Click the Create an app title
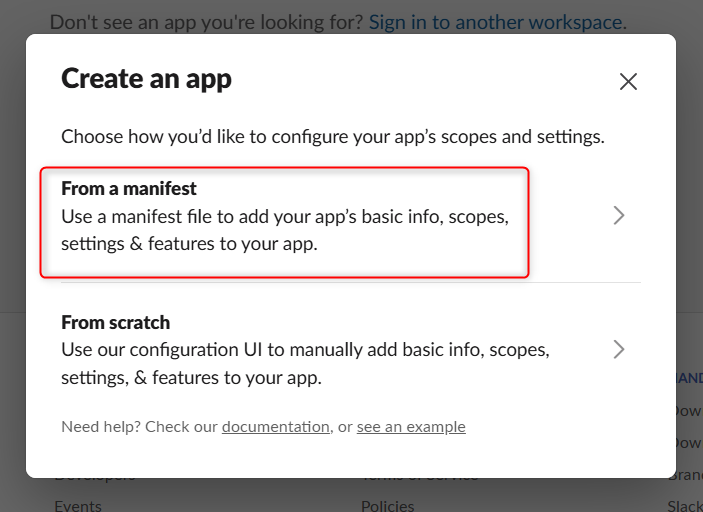Image resolution: width=703 pixels, height=512 pixels. click(x=146, y=79)
